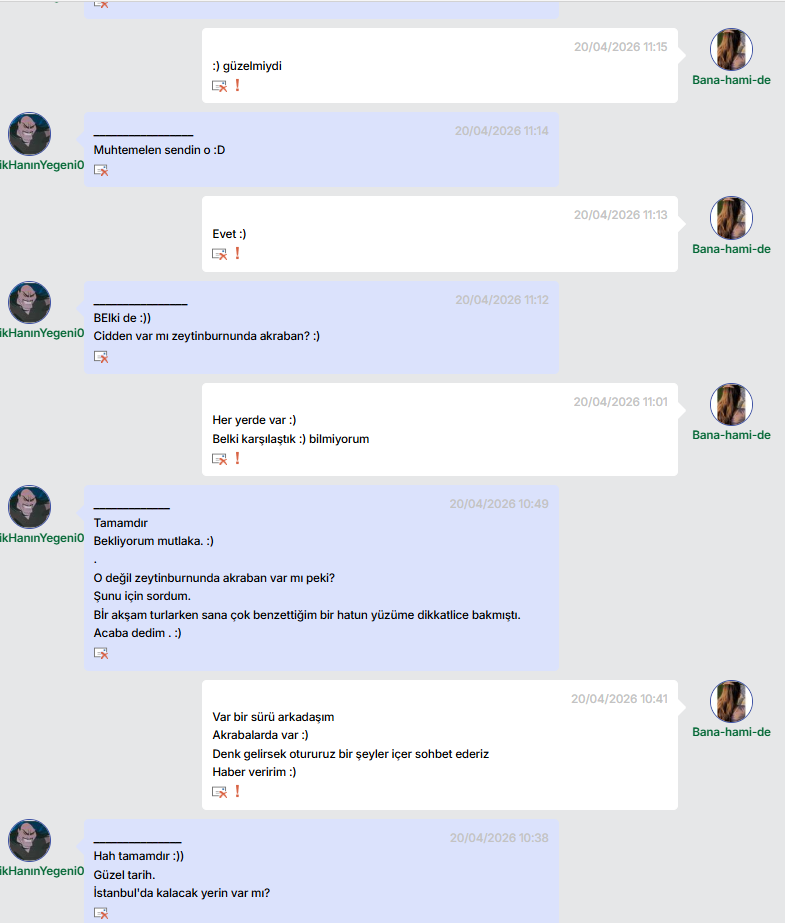
Task: Click exclamation icon under "Belki karşılaştık" message
Action: tap(237, 458)
